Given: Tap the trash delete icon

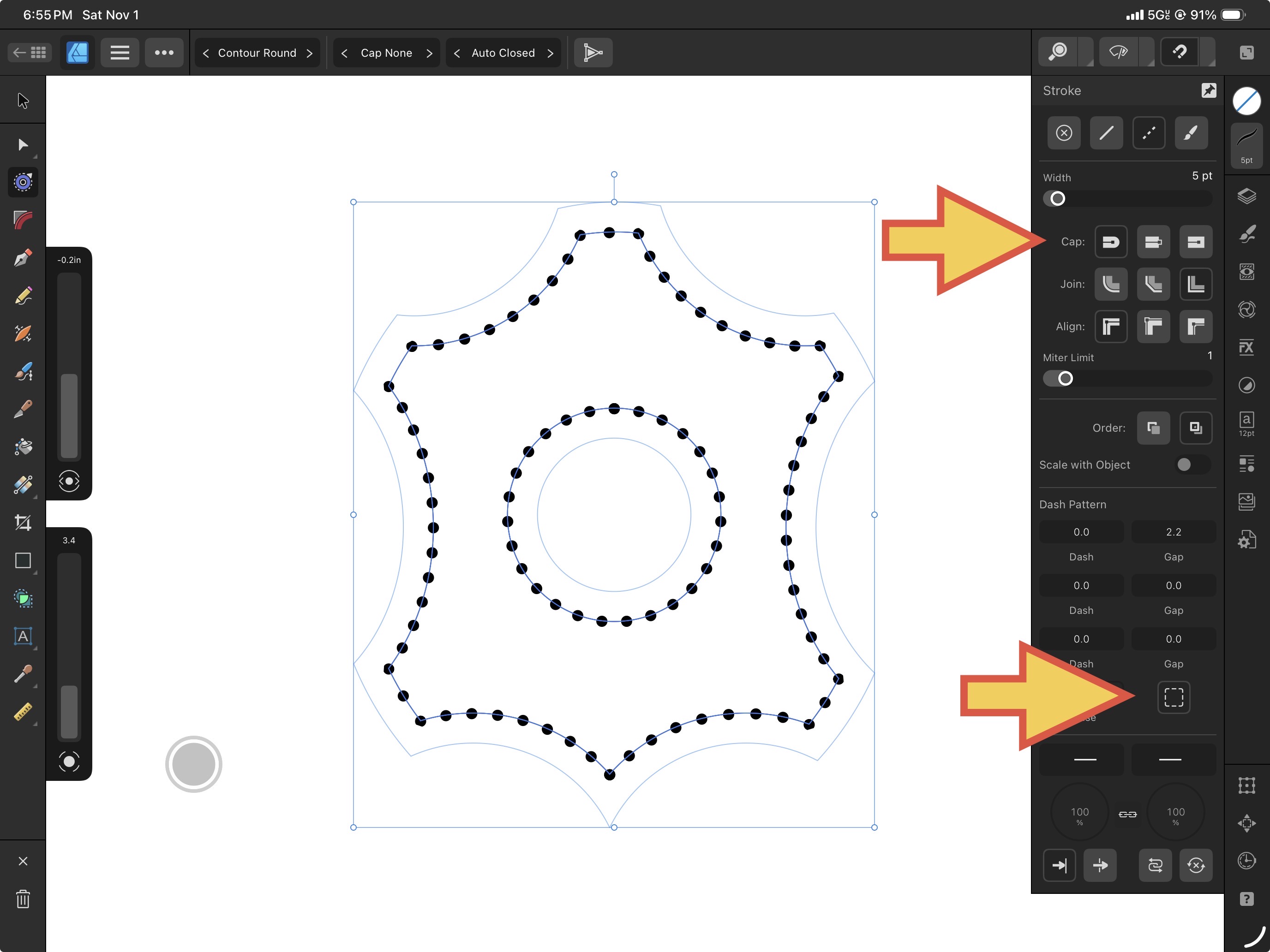Looking at the screenshot, I should pyautogui.click(x=23, y=898).
